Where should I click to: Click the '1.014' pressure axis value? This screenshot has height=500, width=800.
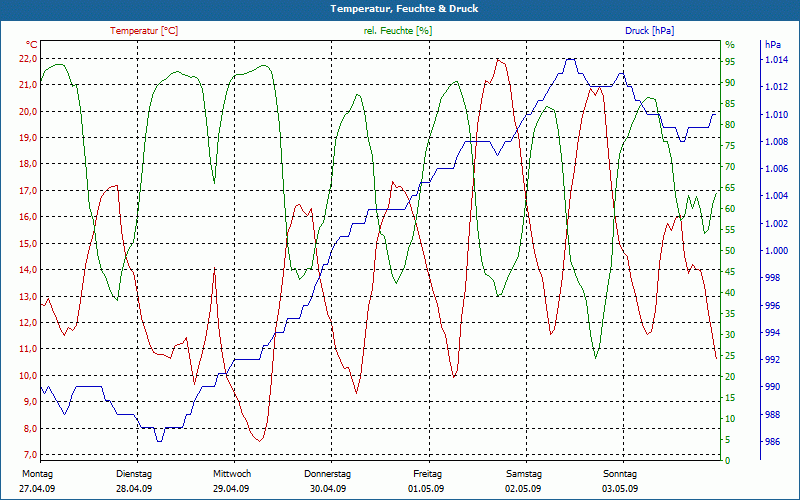click(776, 60)
